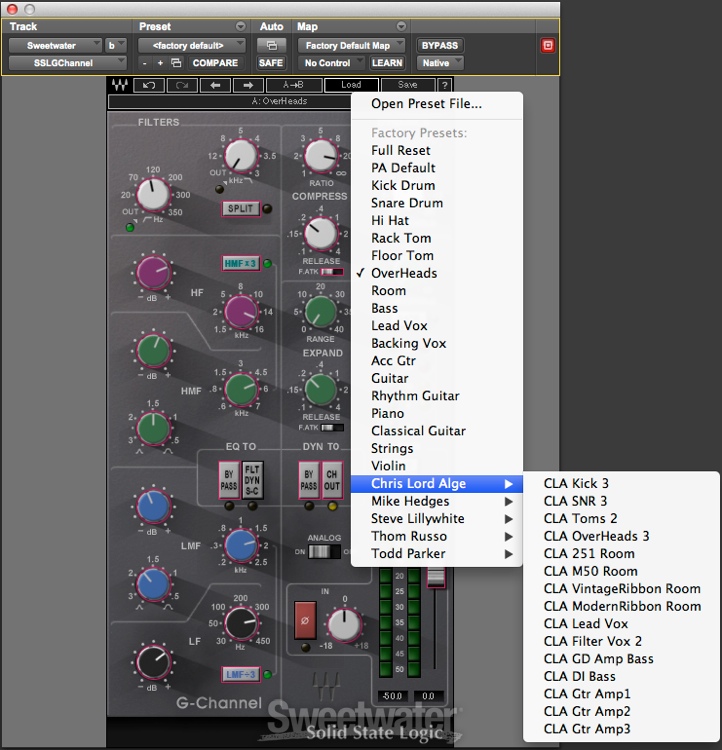Viewport: 722px width, 750px height.
Task: Click the HF gain magenta knob
Action: click(153, 273)
